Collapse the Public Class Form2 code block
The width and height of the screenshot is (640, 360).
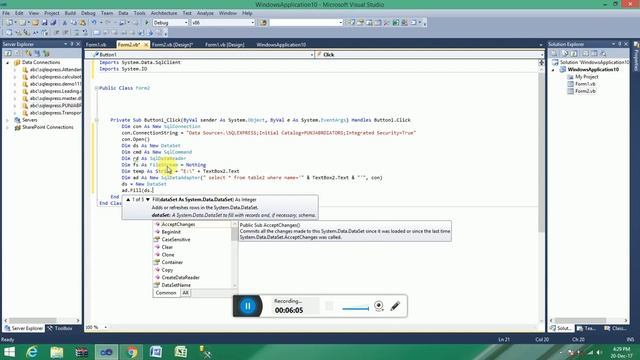pyautogui.click(x=97, y=88)
